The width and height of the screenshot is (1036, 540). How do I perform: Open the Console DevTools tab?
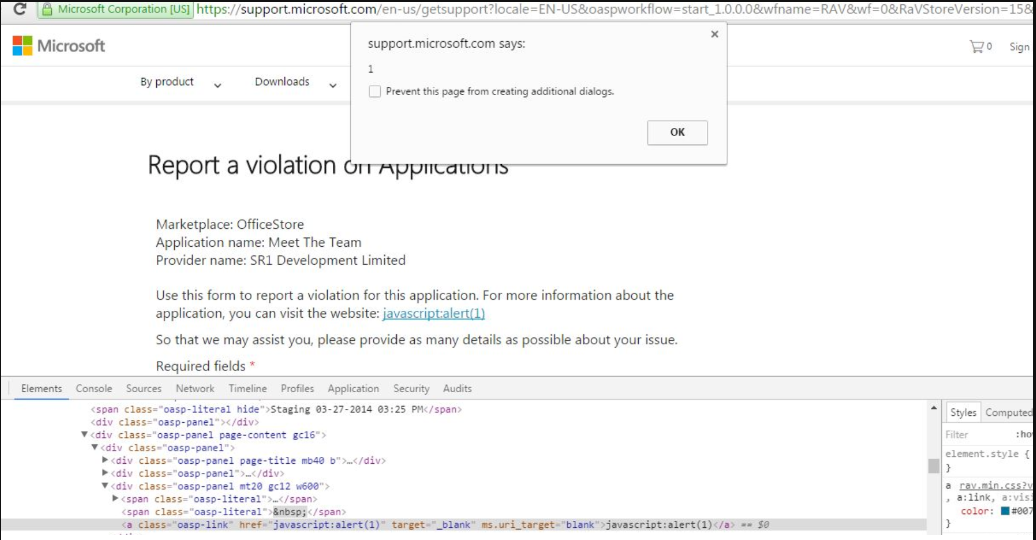coord(94,389)
